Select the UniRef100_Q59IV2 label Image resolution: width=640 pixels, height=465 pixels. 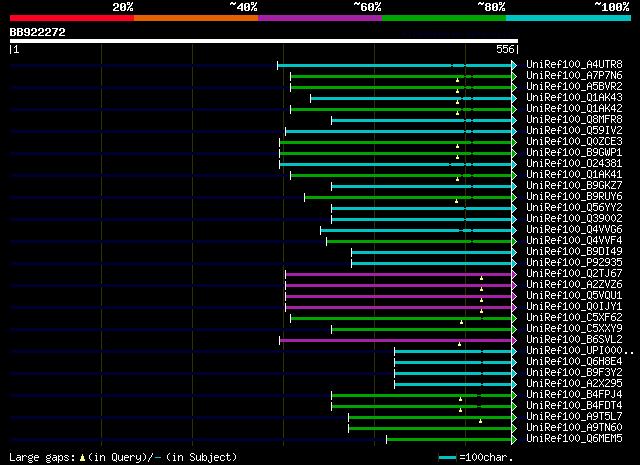click(574, 131)
